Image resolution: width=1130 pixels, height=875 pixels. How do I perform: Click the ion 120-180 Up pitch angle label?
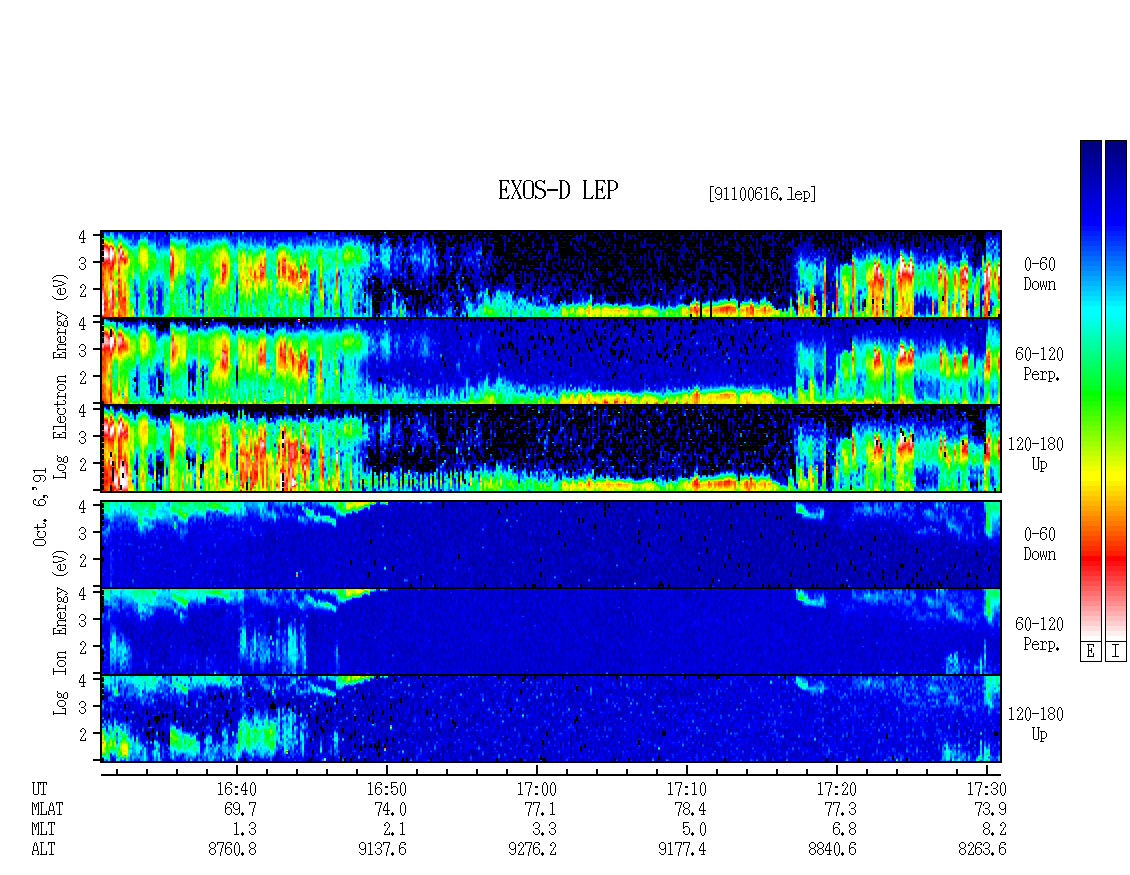[x=1036, y=724]
